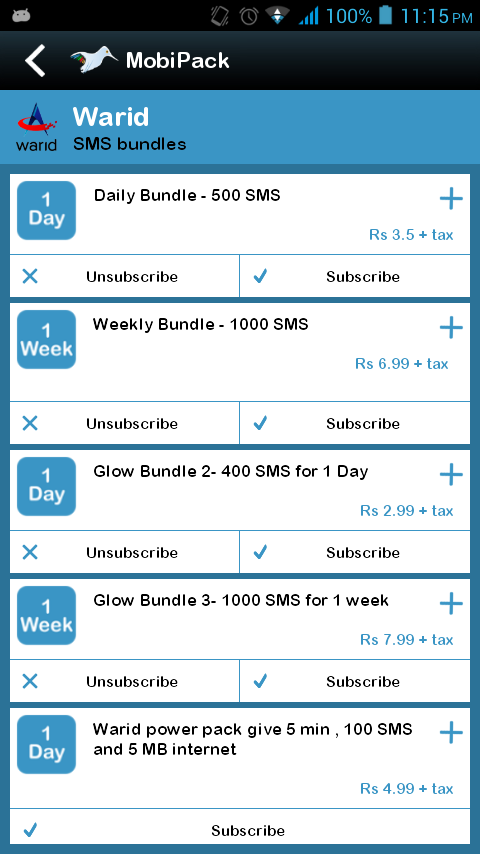The height and width of the screenshot is (854, 480).
Task: Expand Daily Bundle 500 SMS details with plus
Action: pyautogui.click(x=451, y=199)
